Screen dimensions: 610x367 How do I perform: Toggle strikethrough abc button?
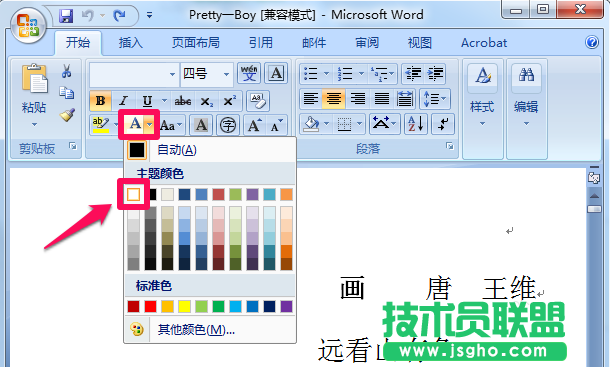tap(183, 101)
